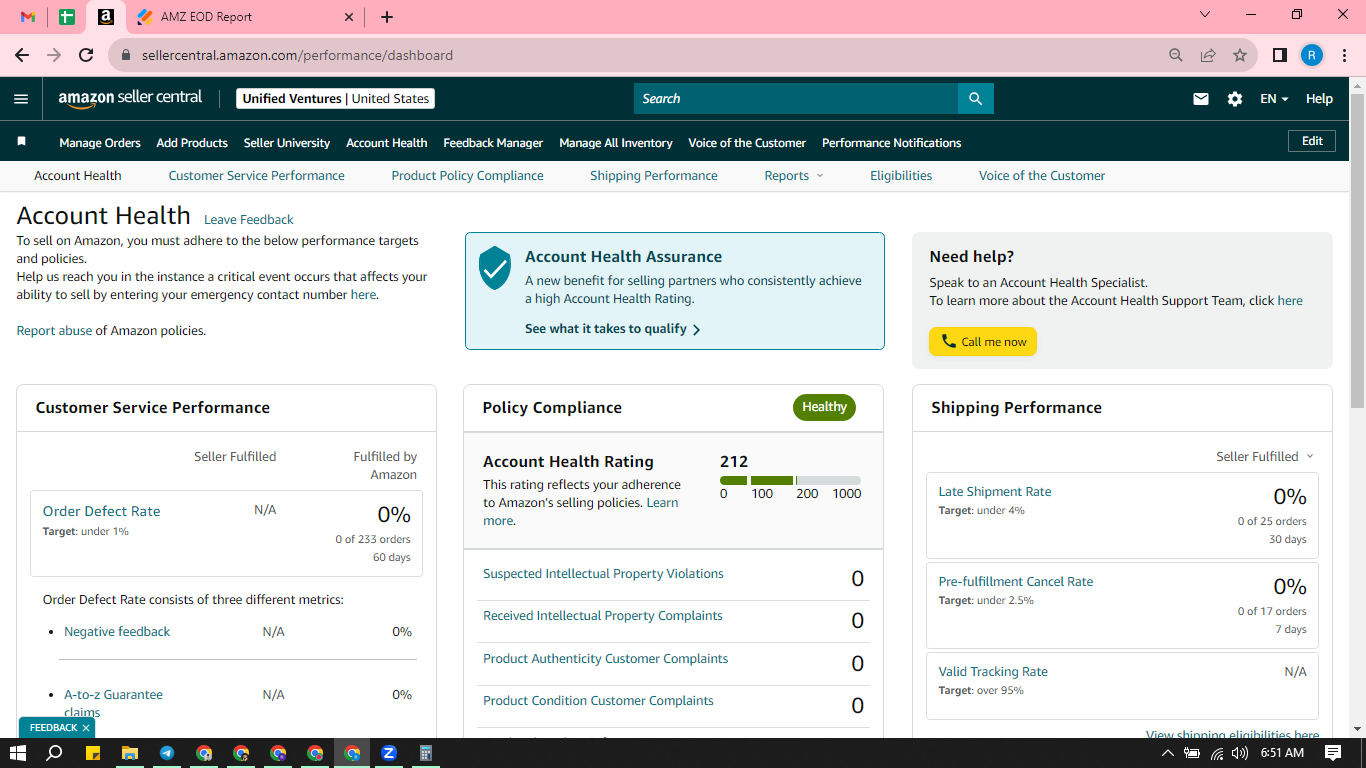Switch to Customer Service Performance tab
1366x768 pixels.
pos(256,175)
